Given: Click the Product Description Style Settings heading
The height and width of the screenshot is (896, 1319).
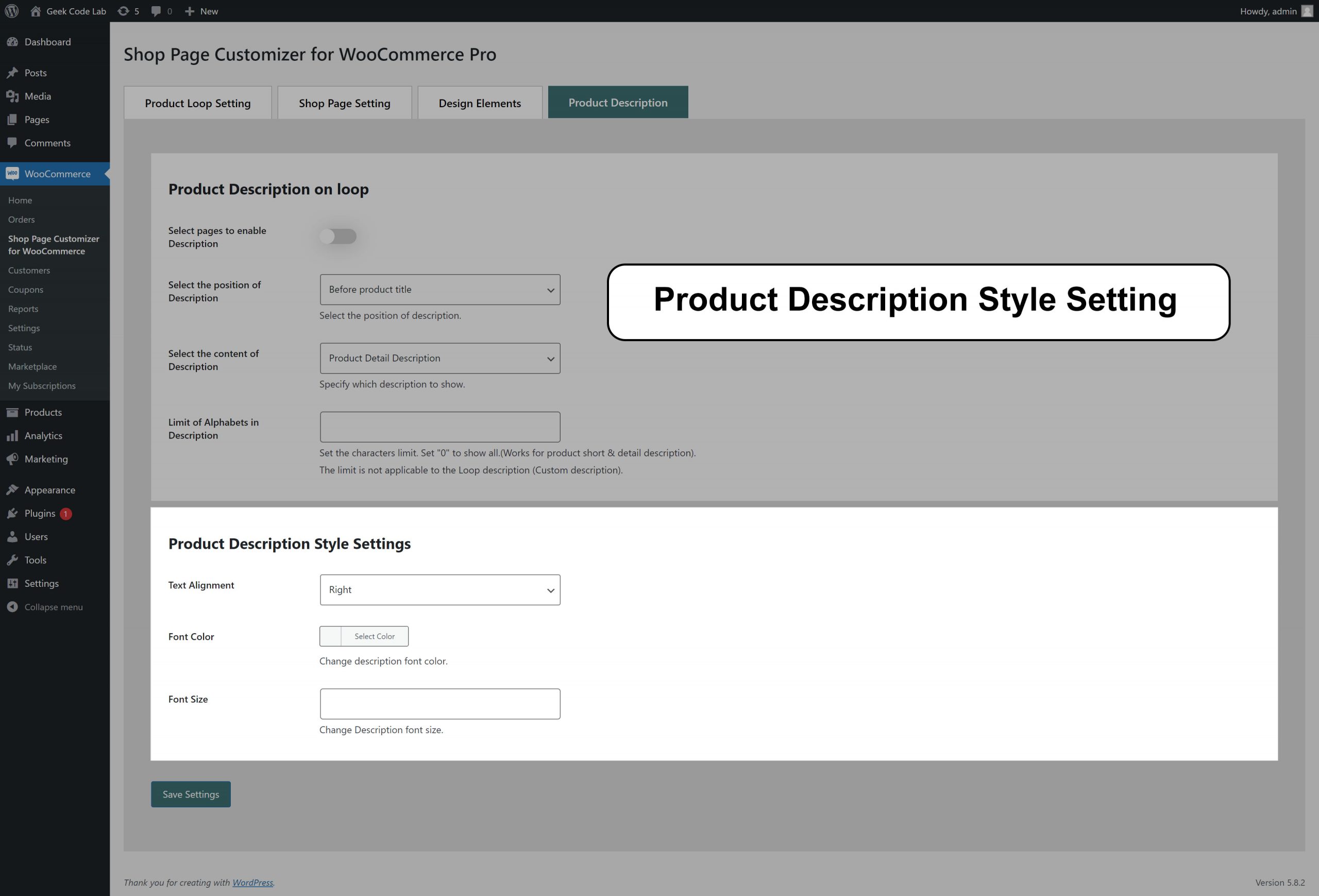Looking at the screenshot, I should [x=290, y=544].
